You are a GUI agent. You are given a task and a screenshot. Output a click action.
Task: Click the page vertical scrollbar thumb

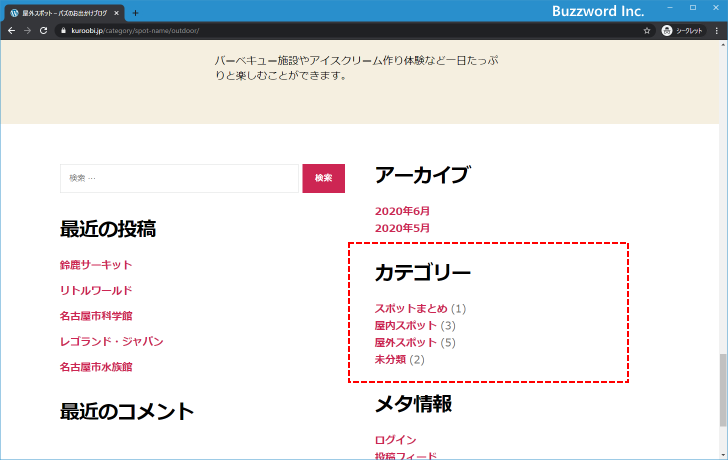pyautogui.click(x=723, y=390)
